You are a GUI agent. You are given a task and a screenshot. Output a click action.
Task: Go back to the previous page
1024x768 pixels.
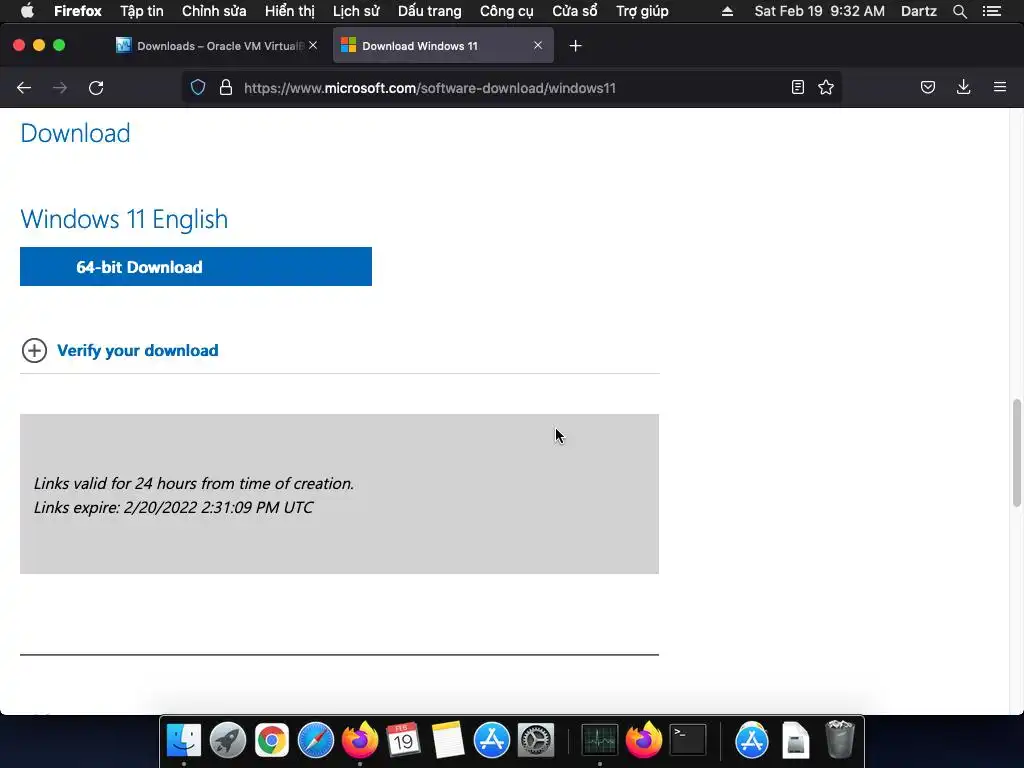24,88
